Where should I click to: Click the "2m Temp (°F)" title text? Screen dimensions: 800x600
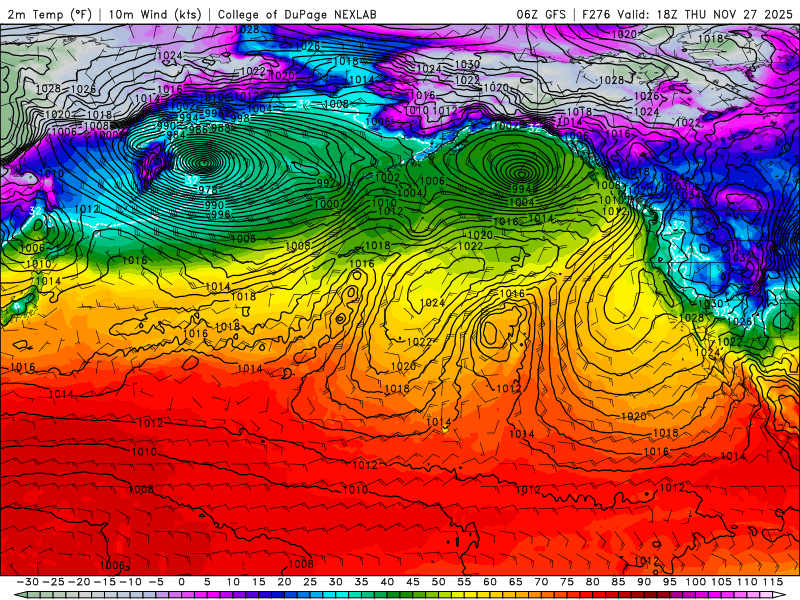click(x=50, y=14)
